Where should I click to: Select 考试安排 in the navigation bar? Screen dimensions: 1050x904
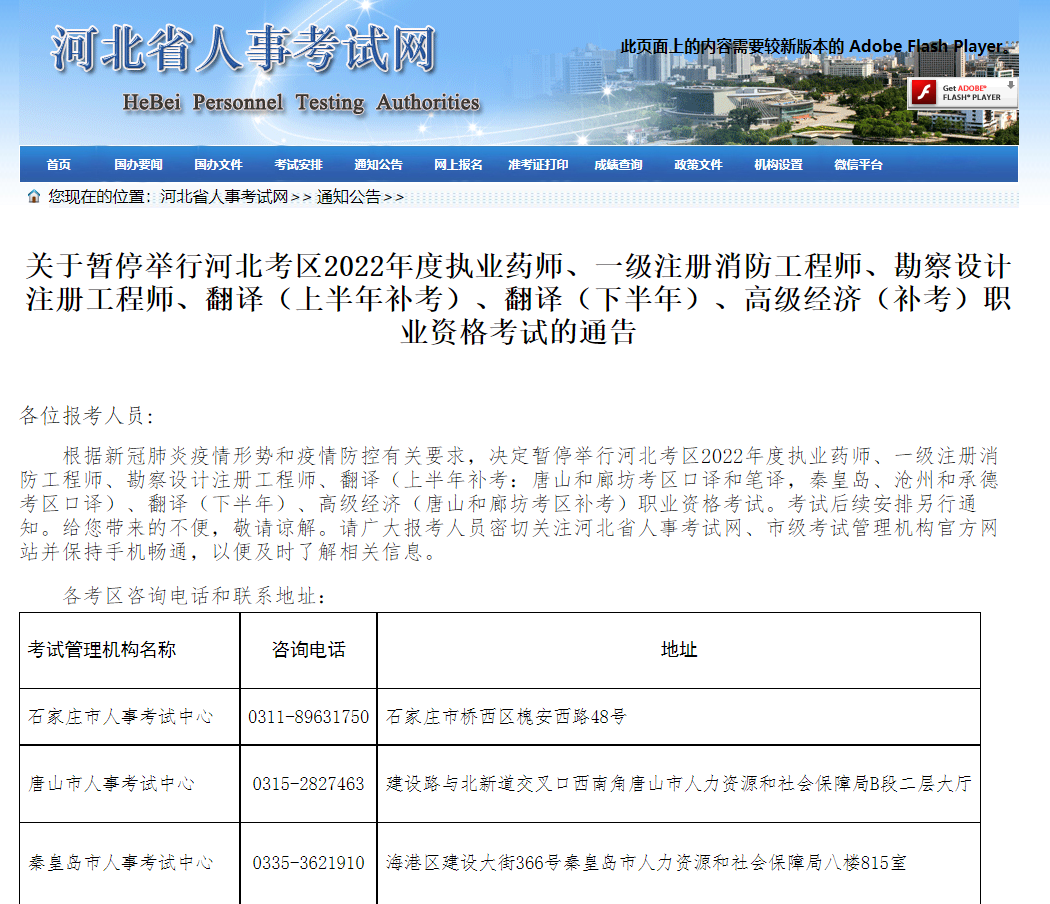point(298,165)
